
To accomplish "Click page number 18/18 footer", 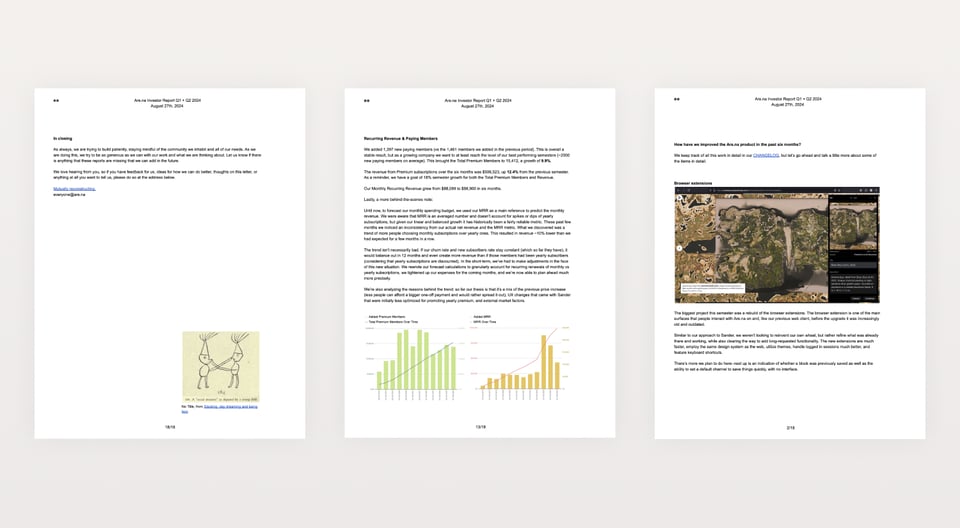I will 170,426.
